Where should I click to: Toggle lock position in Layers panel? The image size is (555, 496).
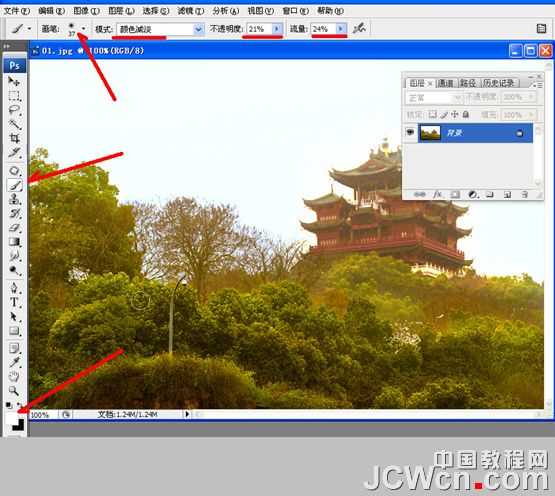[455, 114]
